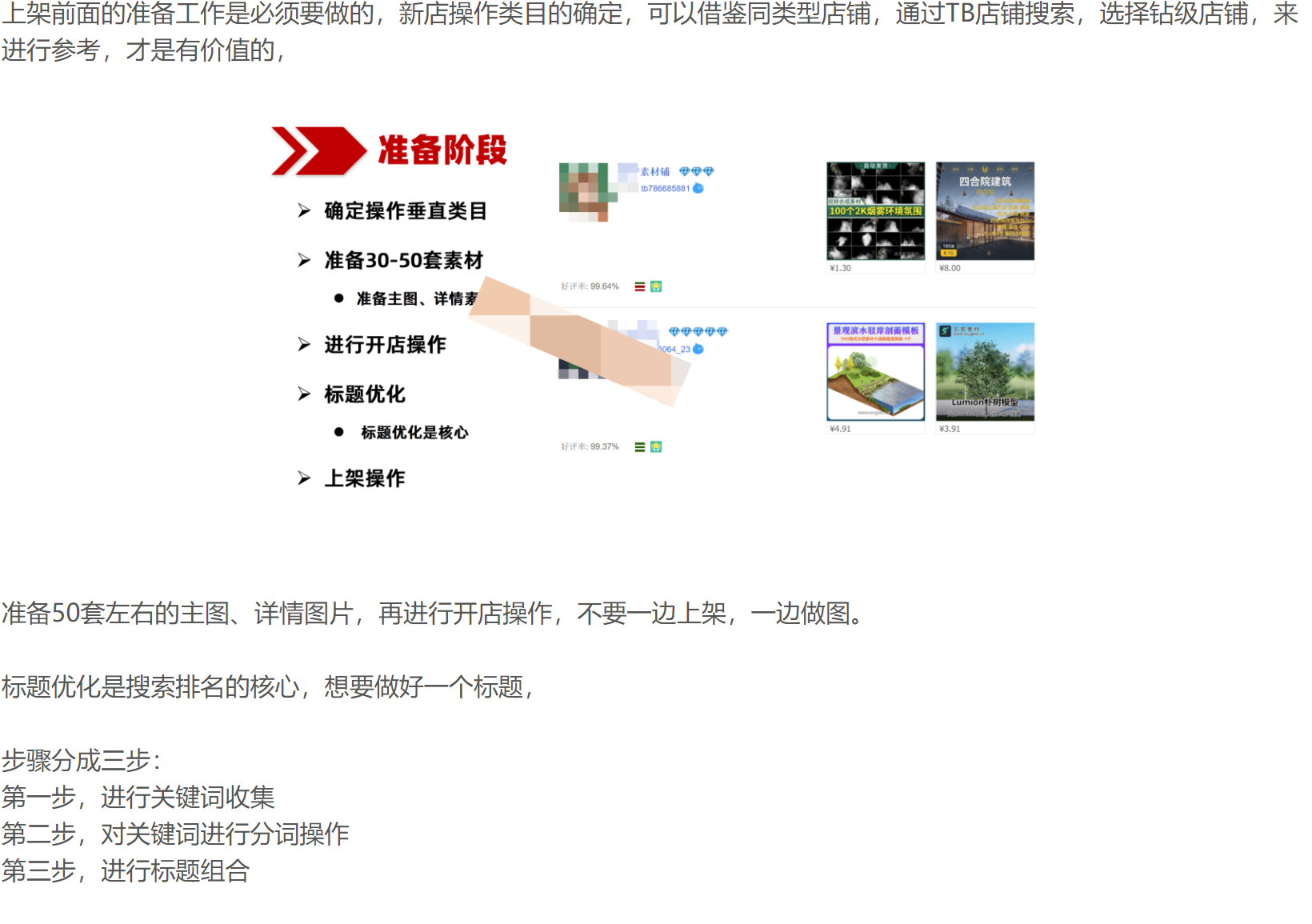
Task: Open the 100个2K烟雾环境氛围 product image
Action: (874, 210)
